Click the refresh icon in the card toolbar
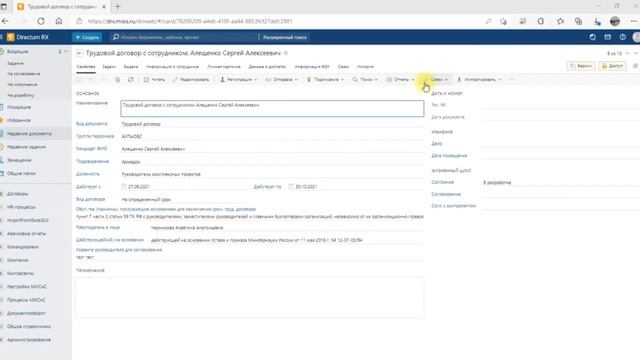This screenshot has width=640, height=360. [x=131, y=80]
